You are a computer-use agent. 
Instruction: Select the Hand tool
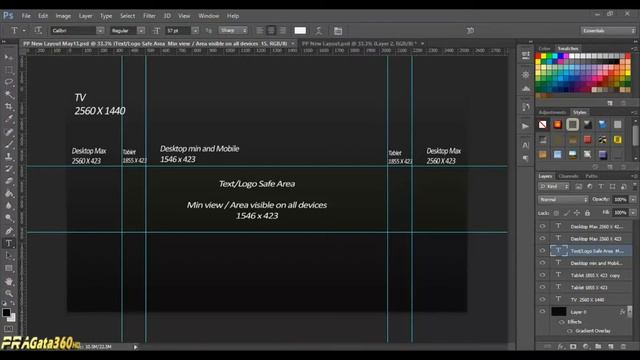9,281
